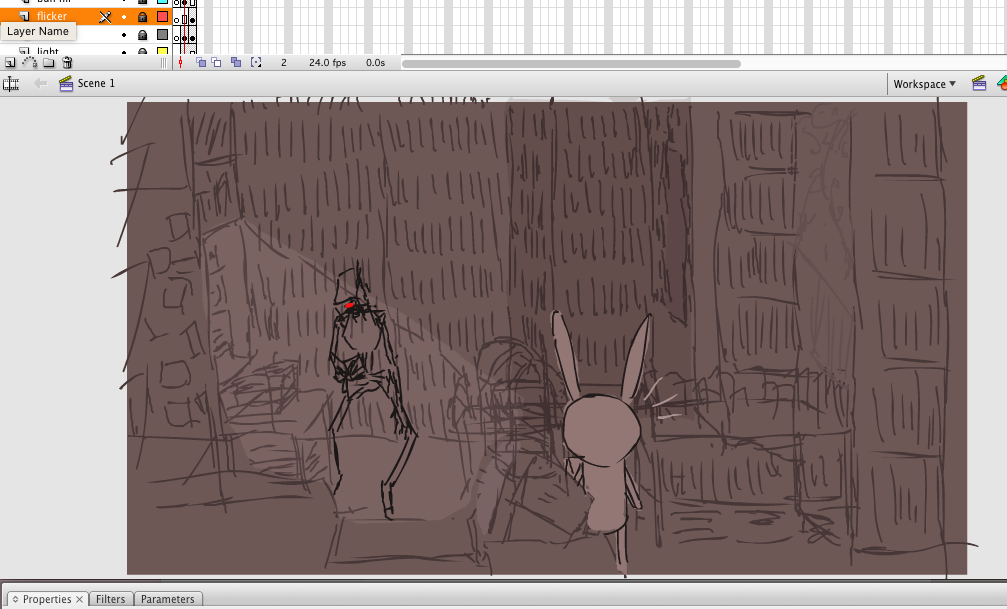
Task: Insert a new layer folder
Action: [48, 63]
